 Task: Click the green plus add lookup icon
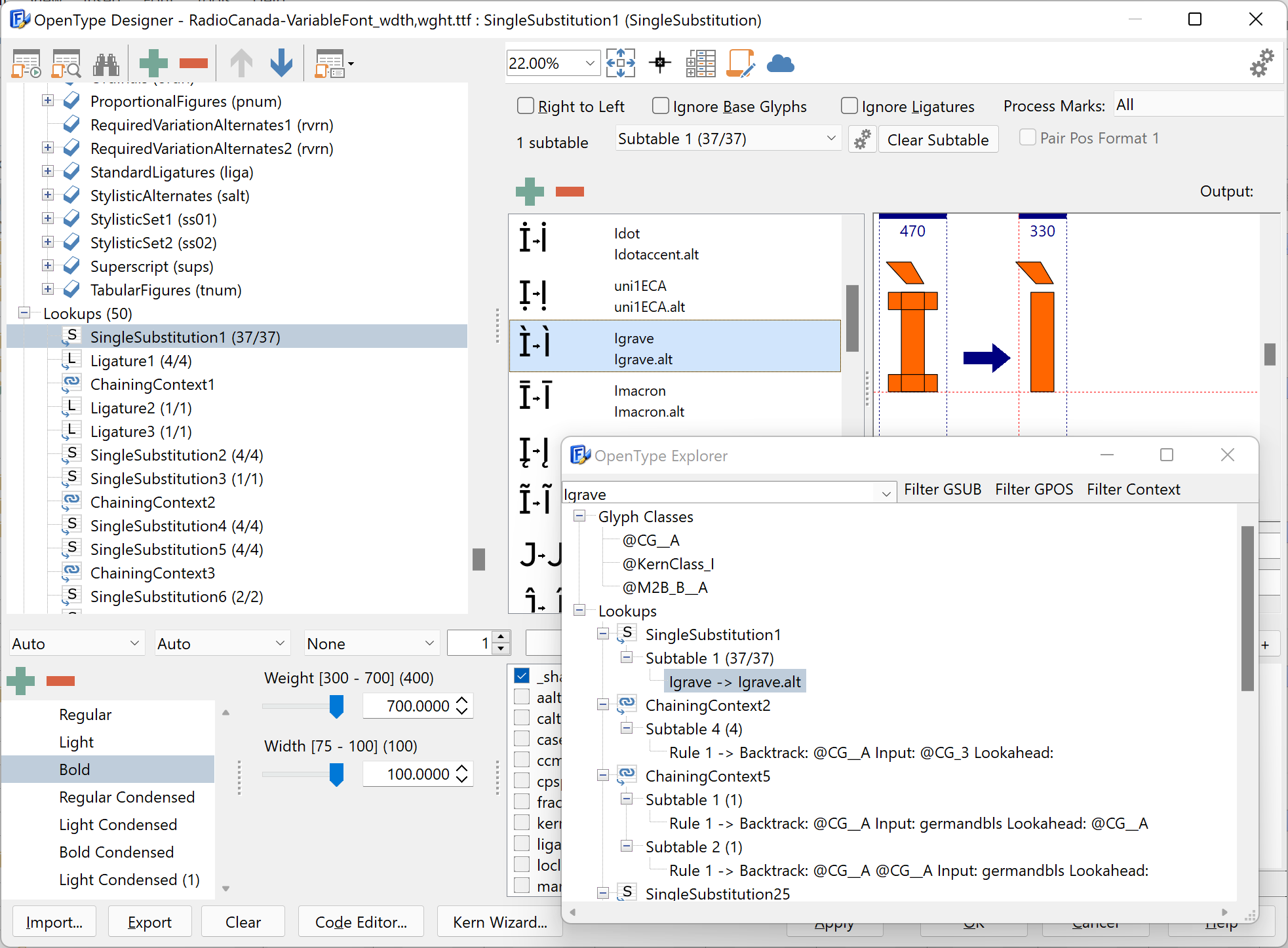click(153, 64)
